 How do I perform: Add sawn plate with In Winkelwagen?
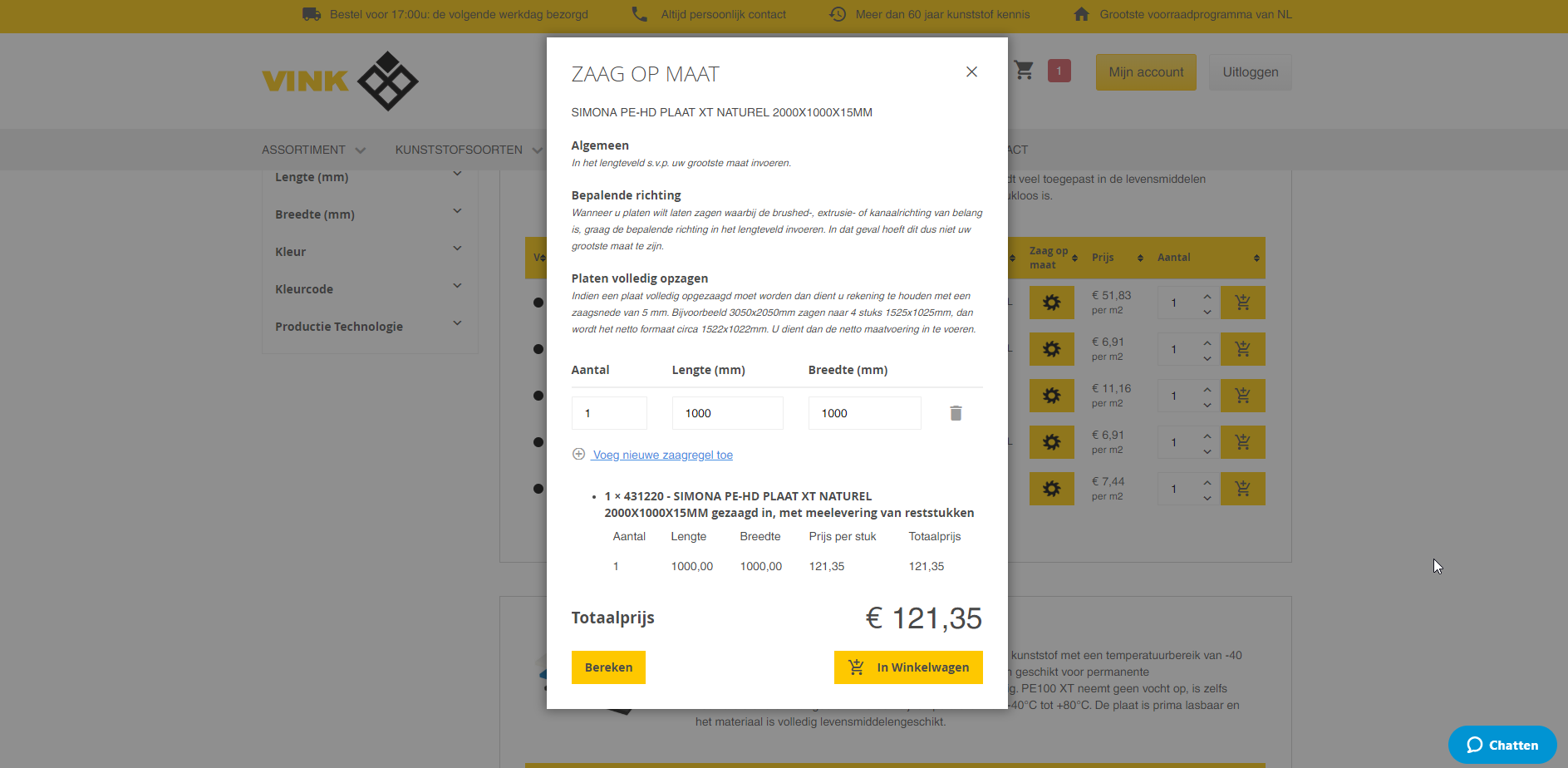[908, 667]
